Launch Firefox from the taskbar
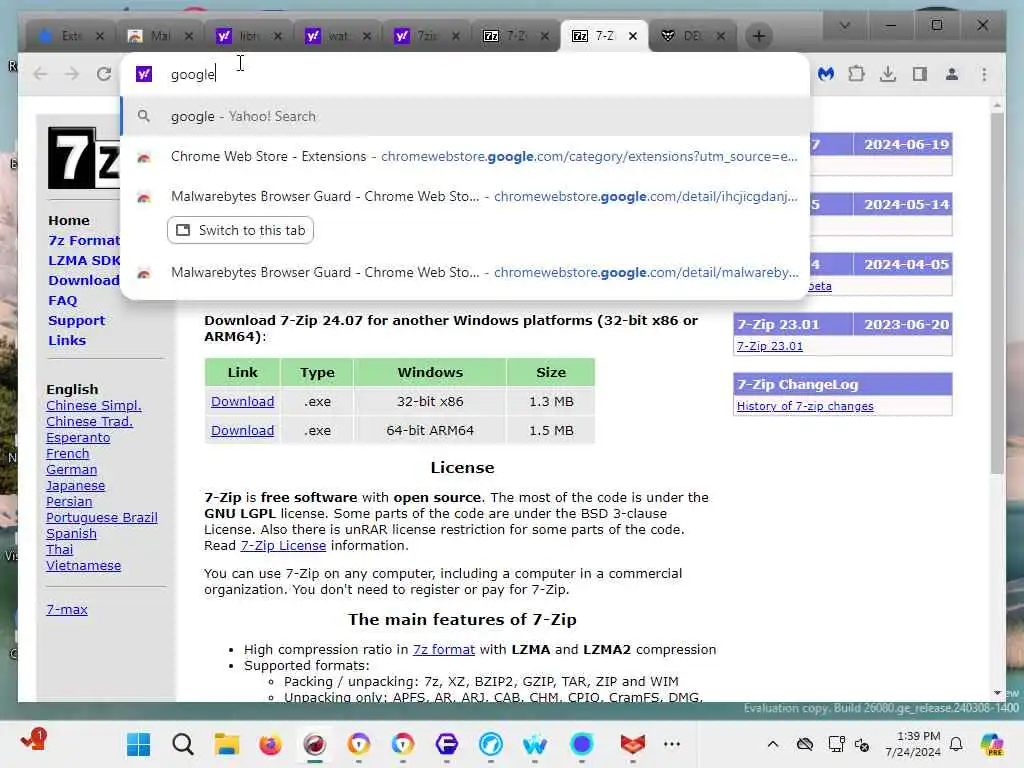1024x768 pixels. pyautogui.click(x=270, y=744)
